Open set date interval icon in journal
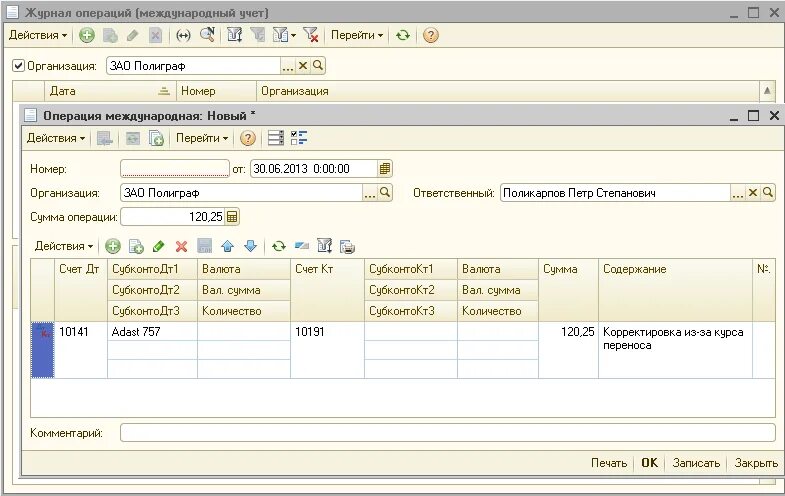This screenshot has width=785, height=496. (183, 35)
